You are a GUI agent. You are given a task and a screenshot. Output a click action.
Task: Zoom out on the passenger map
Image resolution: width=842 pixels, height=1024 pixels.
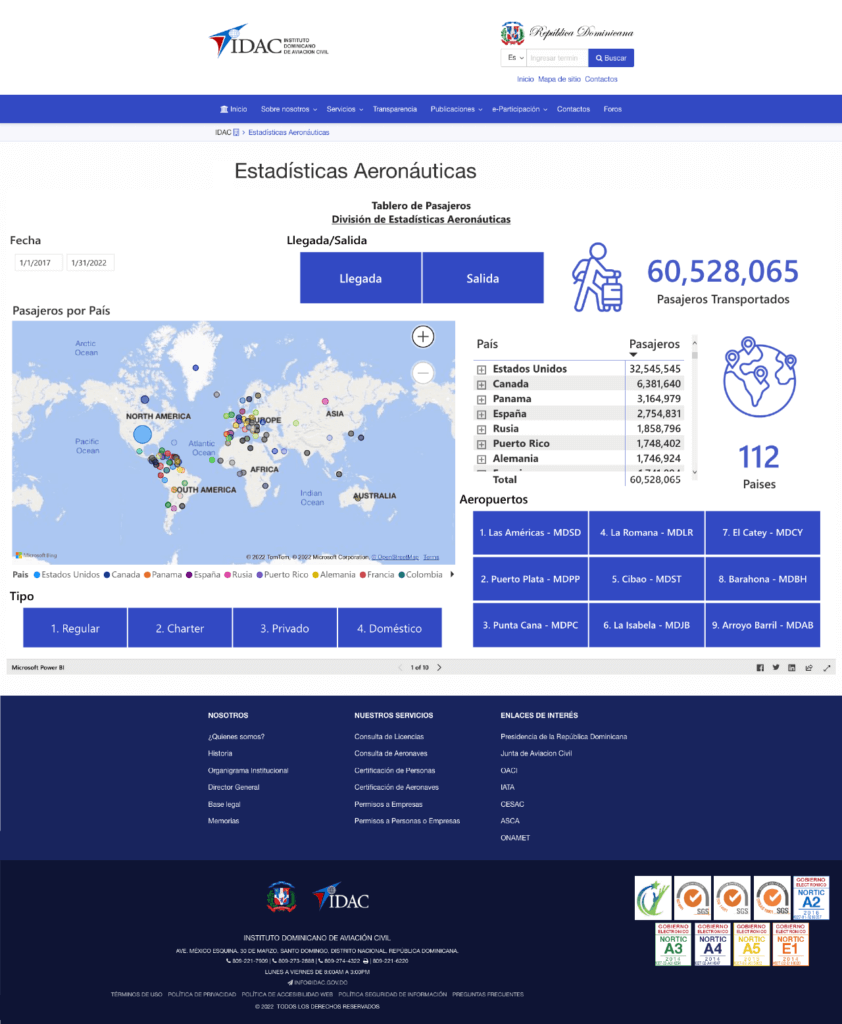[x=423, y=373]
